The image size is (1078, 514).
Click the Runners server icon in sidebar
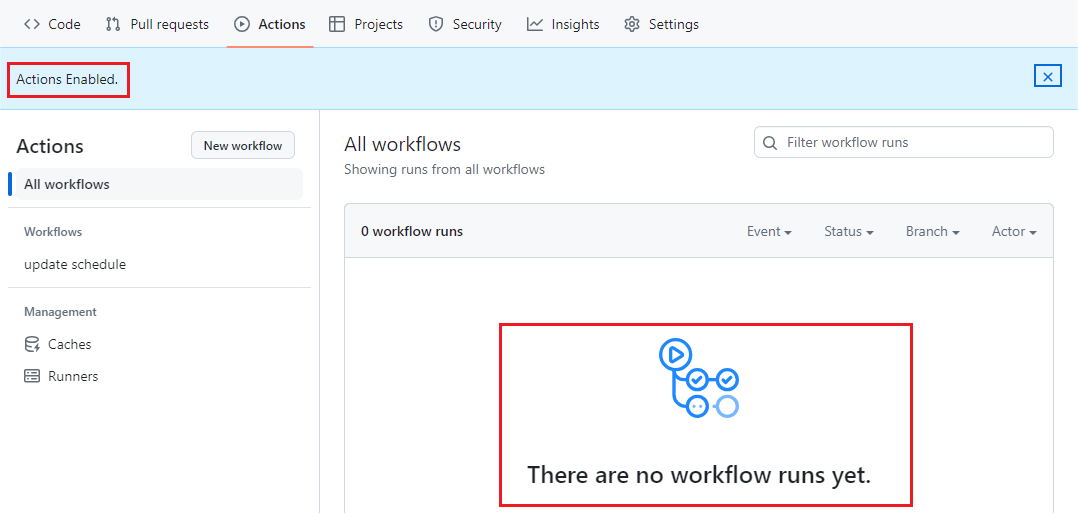[x=32, y=376]
